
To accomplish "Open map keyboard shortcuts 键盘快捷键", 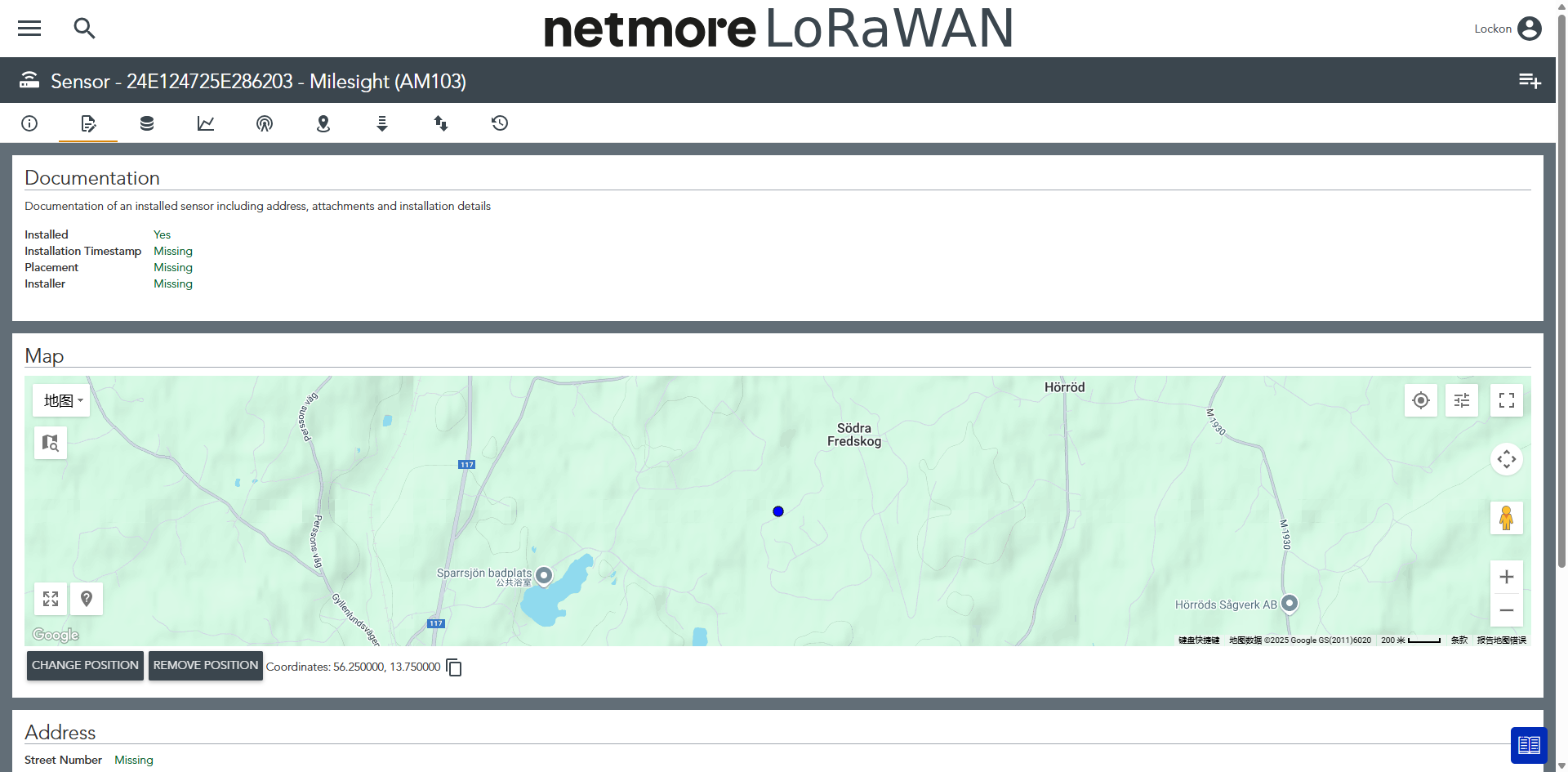I will tap(1199, 640).
